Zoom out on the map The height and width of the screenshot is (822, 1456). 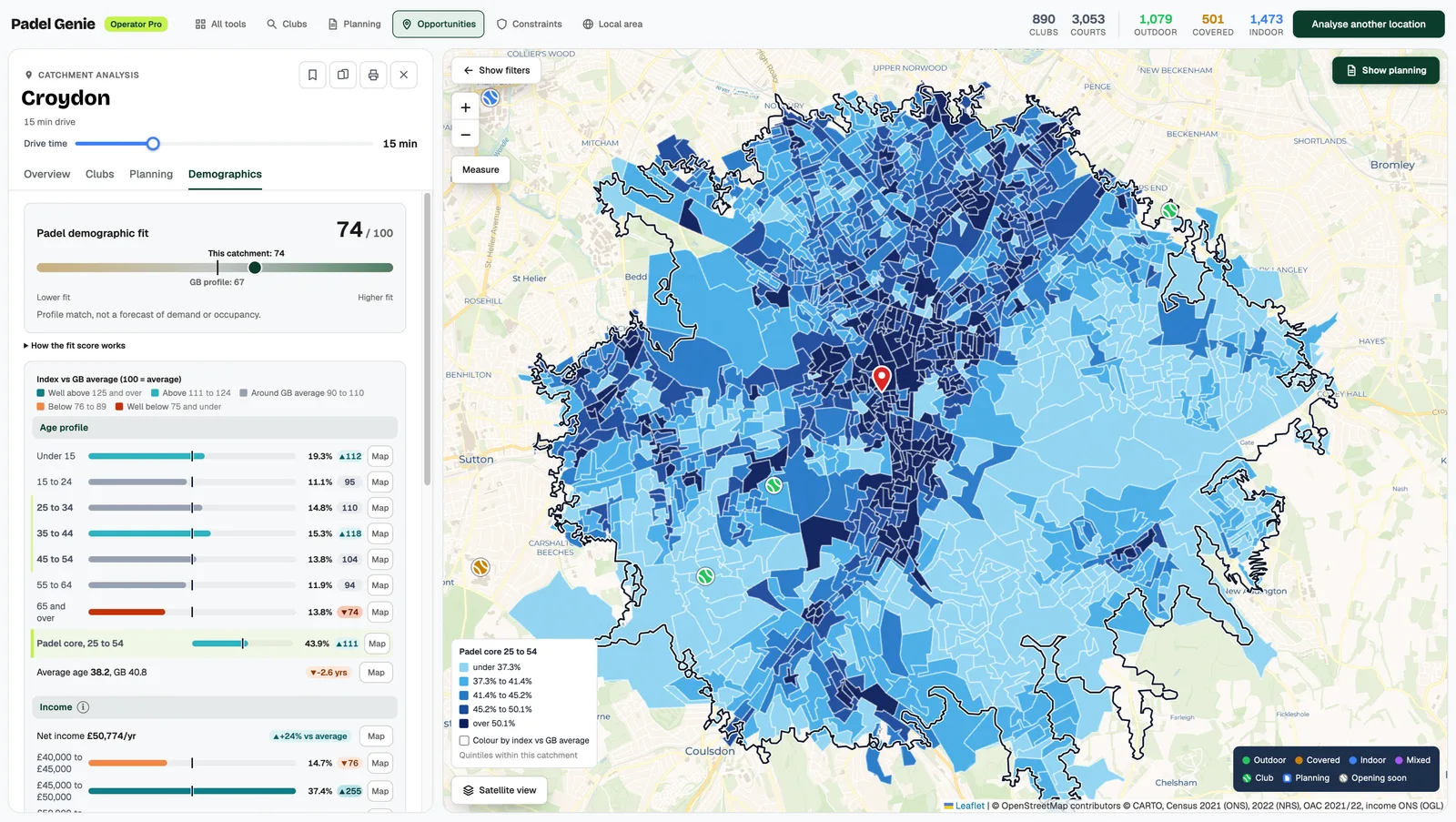coord(465,134)
